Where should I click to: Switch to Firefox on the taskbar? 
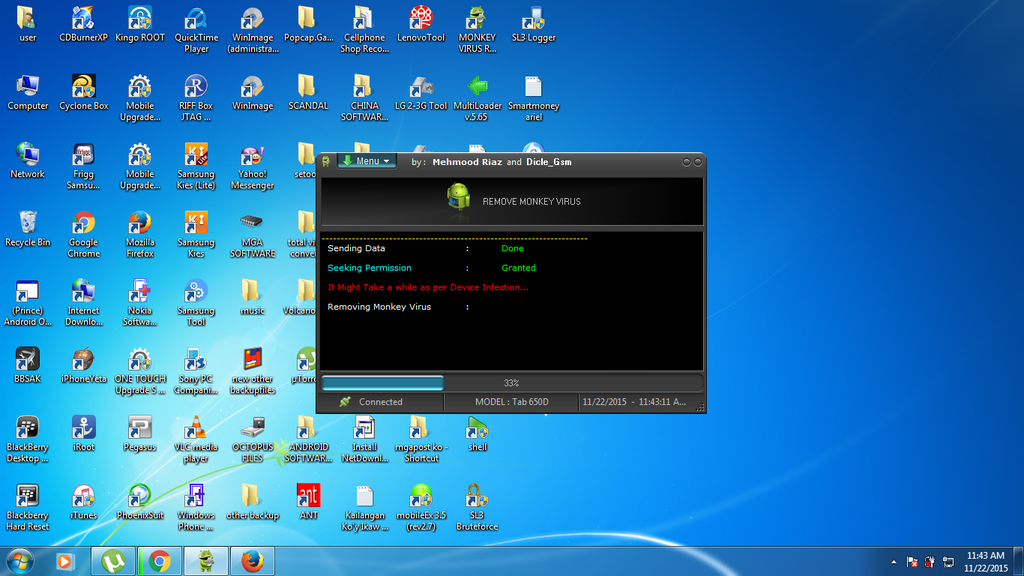(x=252, y=561)
